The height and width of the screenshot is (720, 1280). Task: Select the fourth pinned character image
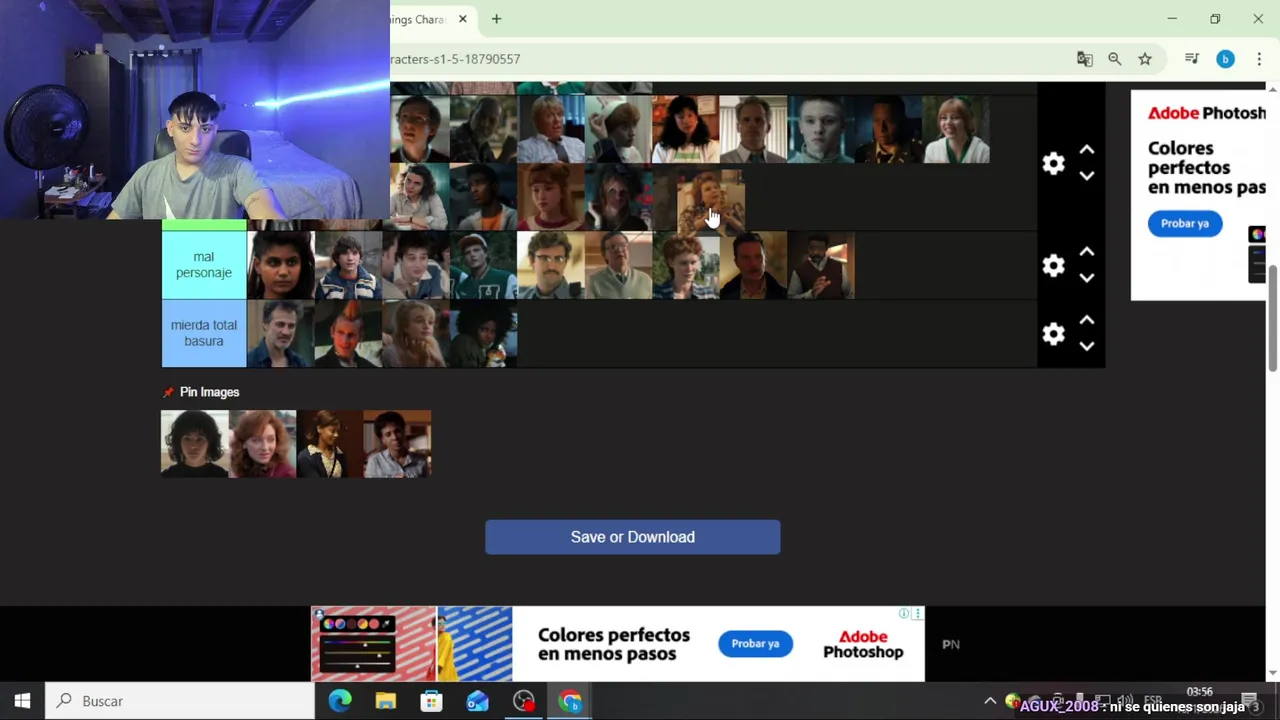[x=398, y=444]
